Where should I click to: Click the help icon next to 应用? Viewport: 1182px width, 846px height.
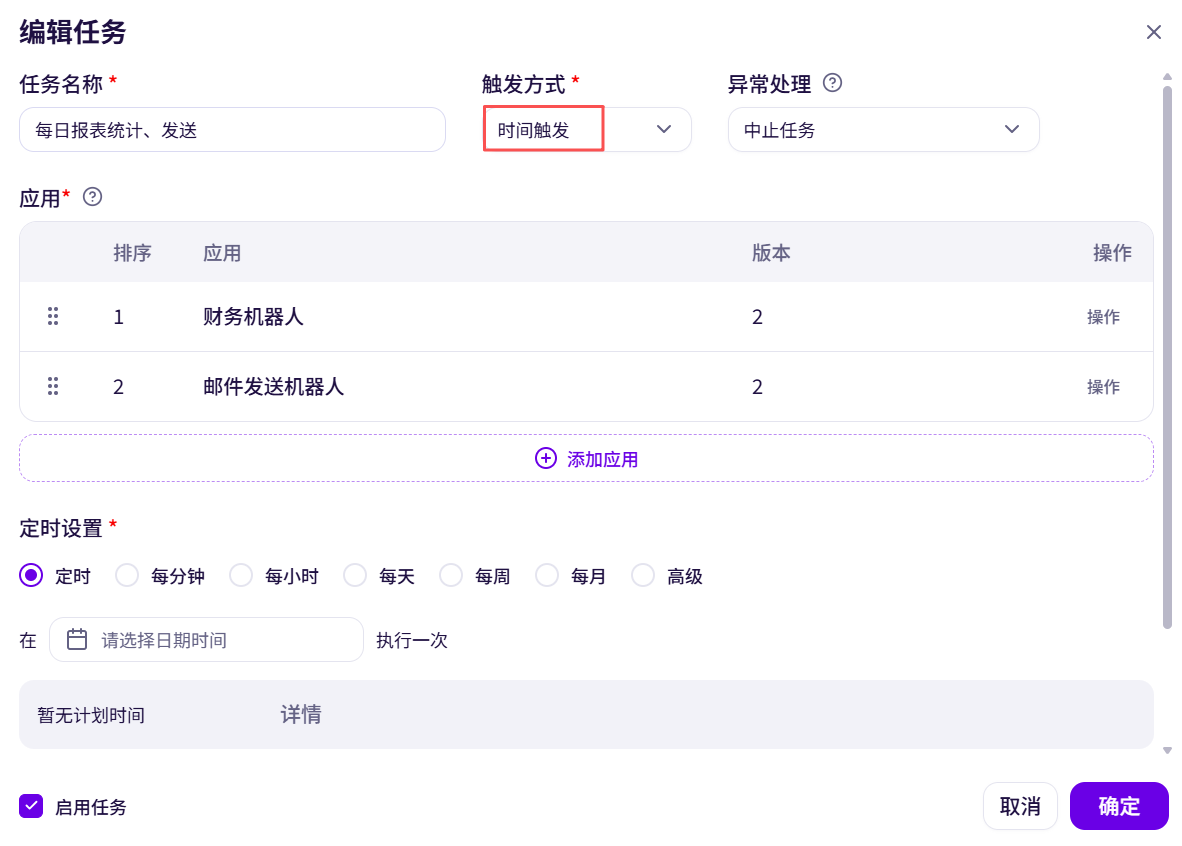(92, 197)
